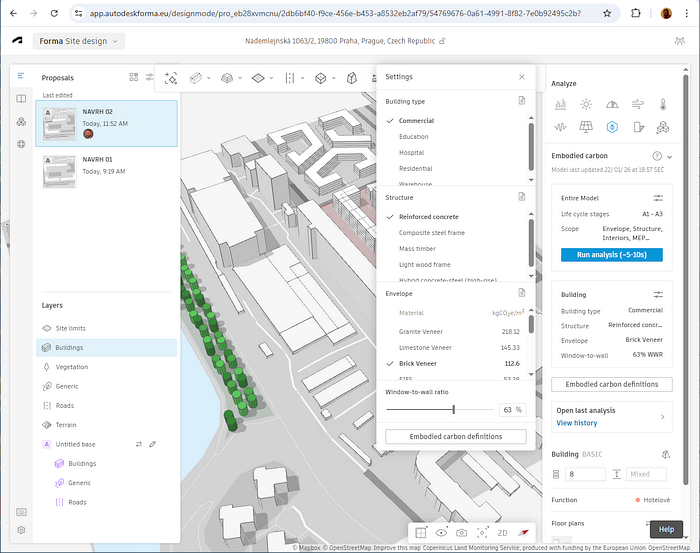Click the globe icon in left sidebar
The height and width of the screenshot is (553, 700).
point(21,144)
